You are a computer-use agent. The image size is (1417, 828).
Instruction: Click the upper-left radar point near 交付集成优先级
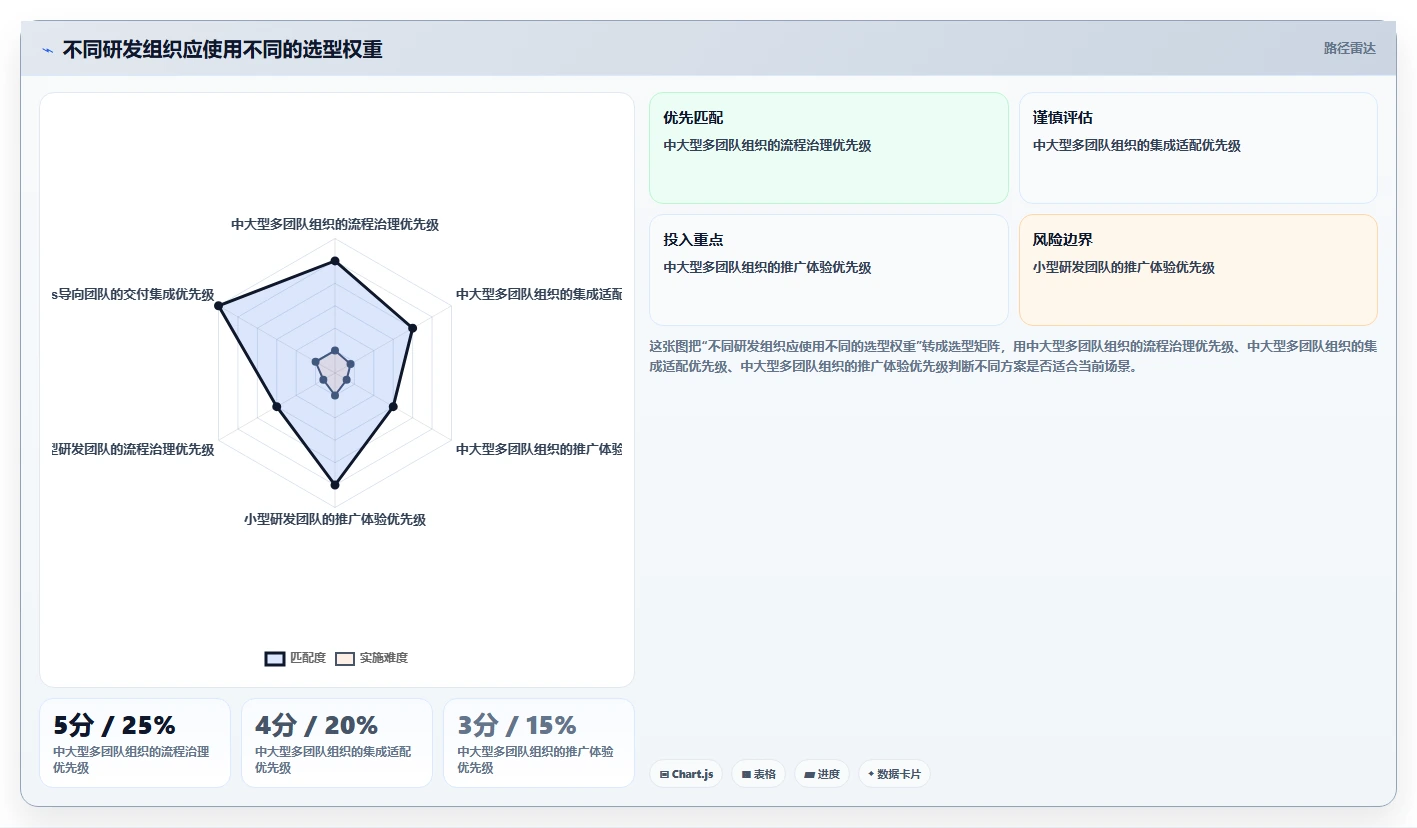point(219,305)
